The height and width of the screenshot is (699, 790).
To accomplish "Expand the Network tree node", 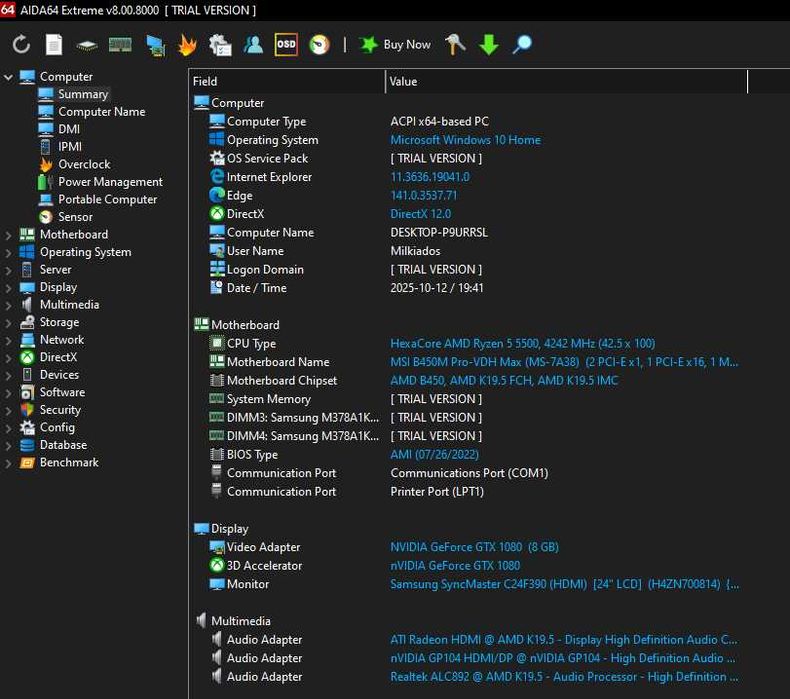I will click(8, 341).
